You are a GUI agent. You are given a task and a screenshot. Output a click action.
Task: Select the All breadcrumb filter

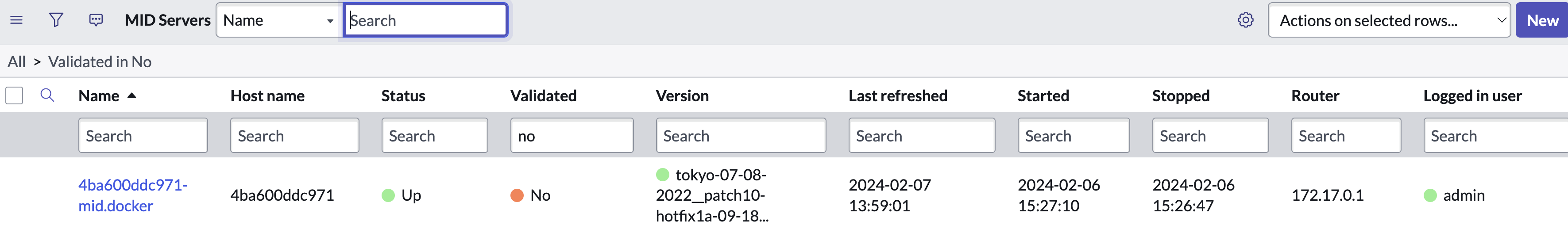tap(16, 62)
